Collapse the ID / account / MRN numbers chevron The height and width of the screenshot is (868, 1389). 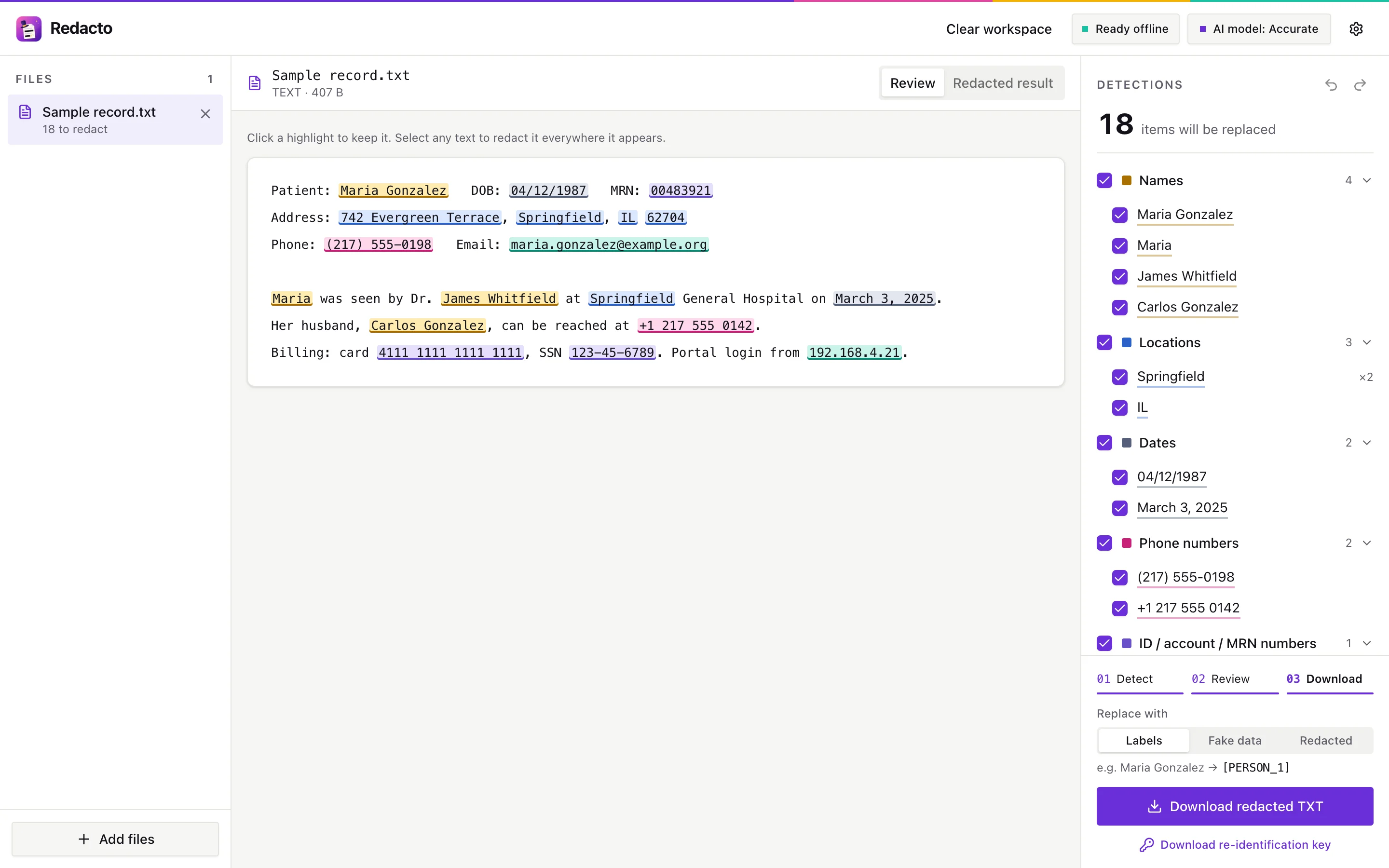click(x=1367, y=643)
